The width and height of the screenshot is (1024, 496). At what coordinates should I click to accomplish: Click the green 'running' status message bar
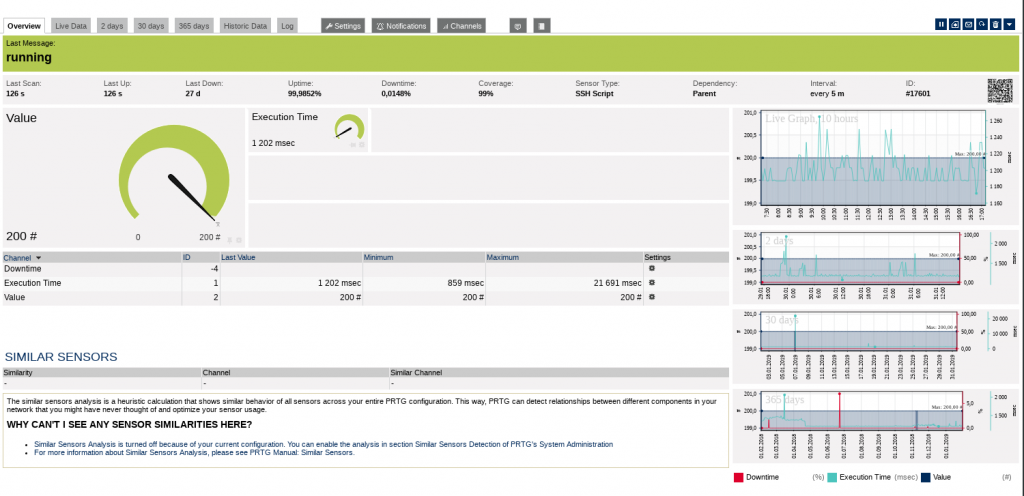pyautogui.click(x=511, y=54)
